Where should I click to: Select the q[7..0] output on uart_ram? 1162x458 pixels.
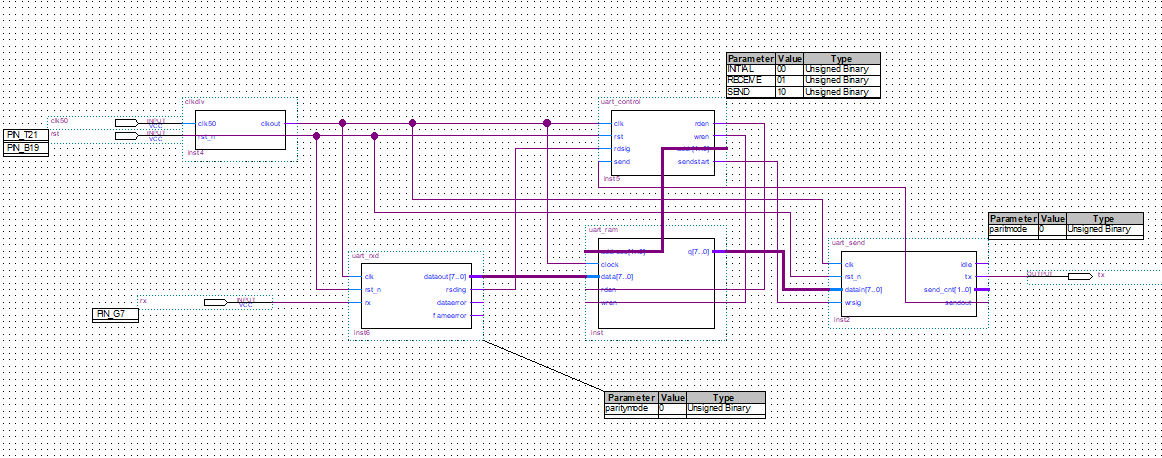(x=699, y=252)
